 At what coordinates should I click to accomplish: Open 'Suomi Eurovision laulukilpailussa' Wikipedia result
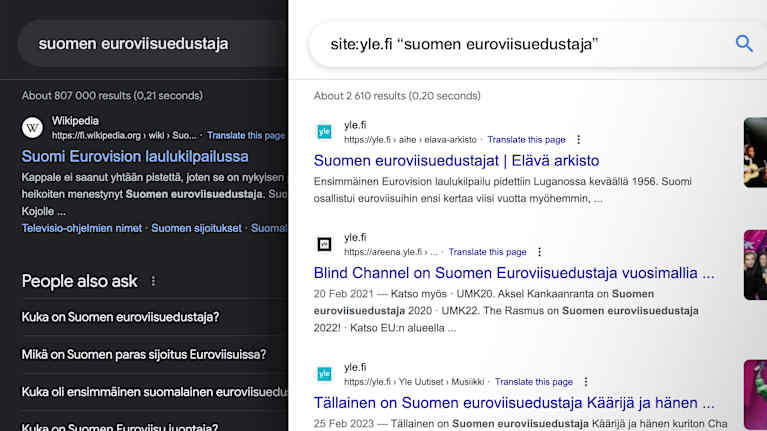[x=135, y=157]
